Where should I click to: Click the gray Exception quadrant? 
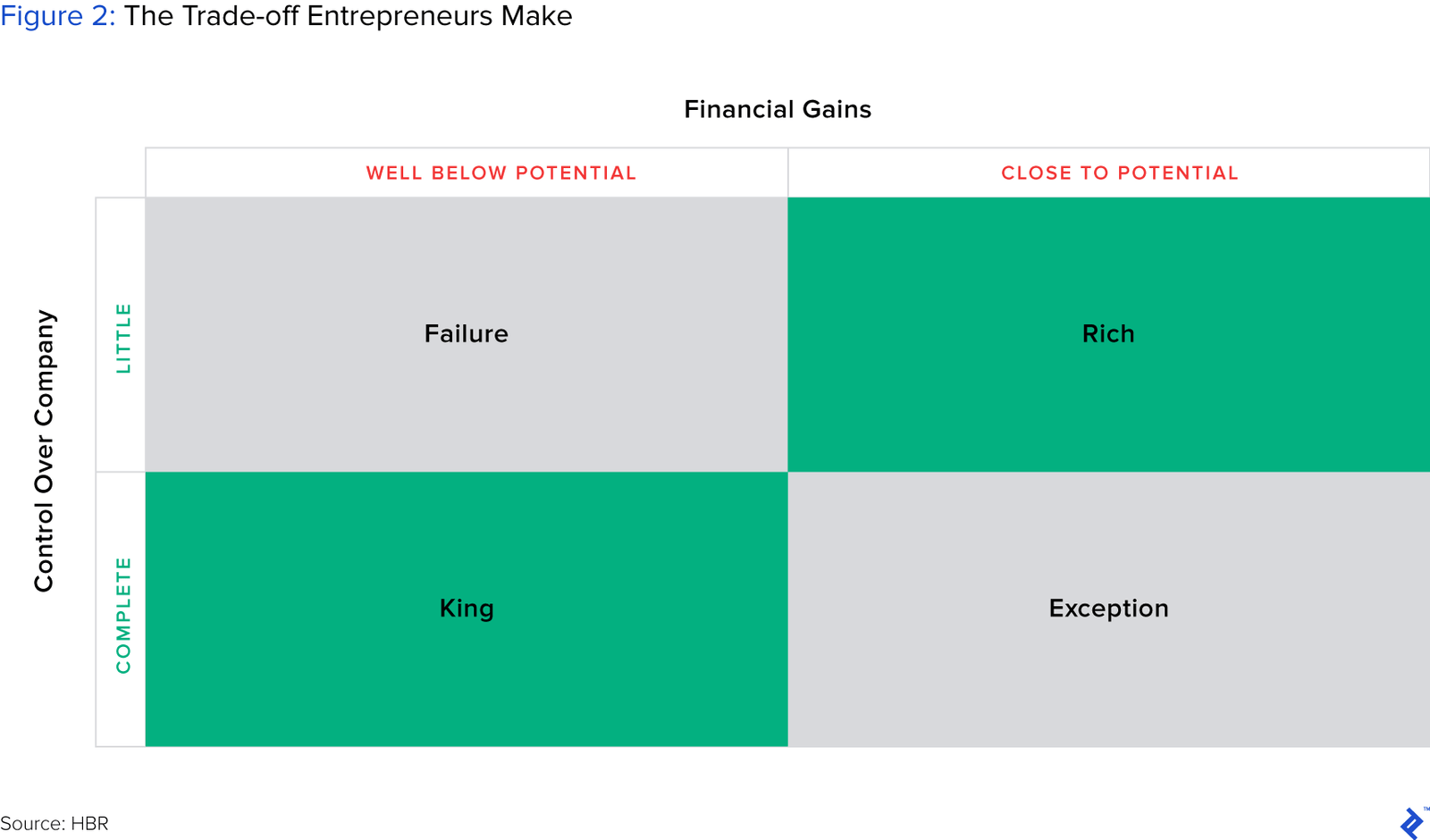click(x=1108, y=679)
